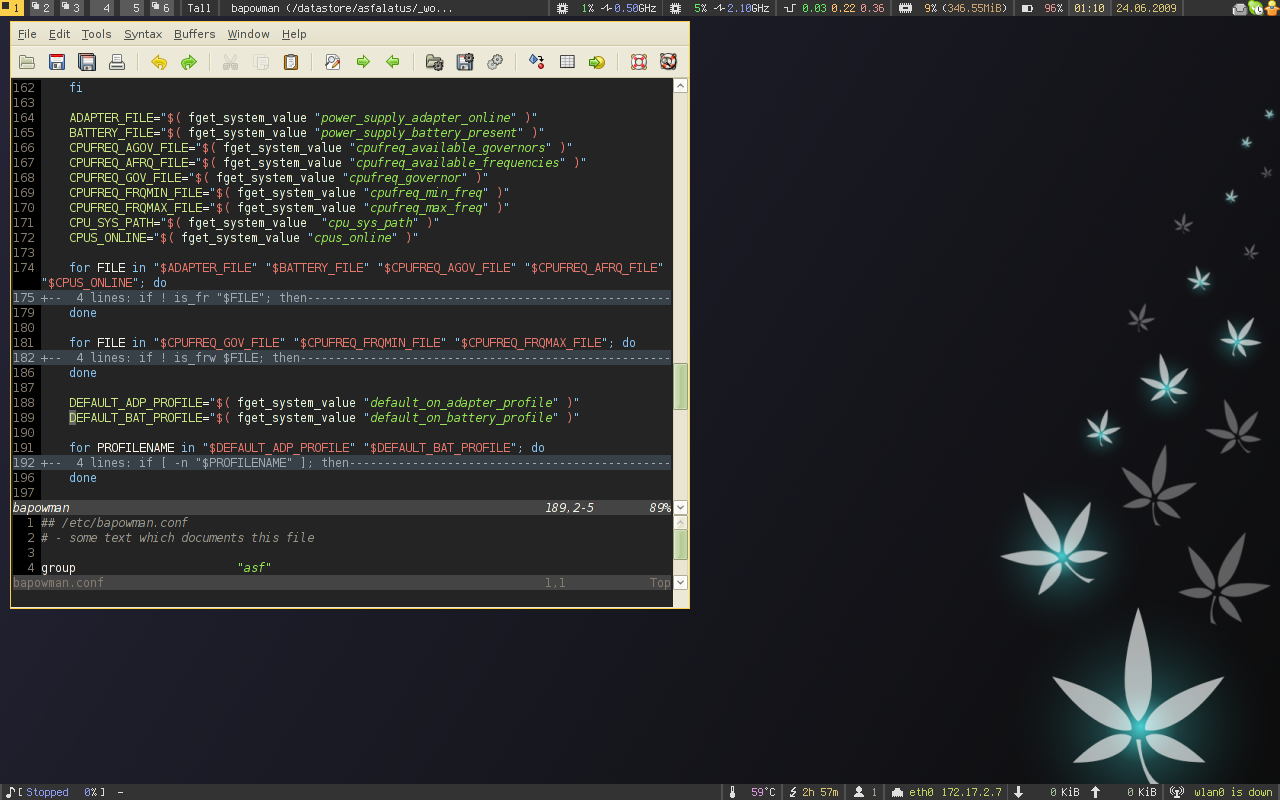This screenshot has width=1280, height=800.
Task: Redo the change with the green arrow
Action: (x=189, y=62)
